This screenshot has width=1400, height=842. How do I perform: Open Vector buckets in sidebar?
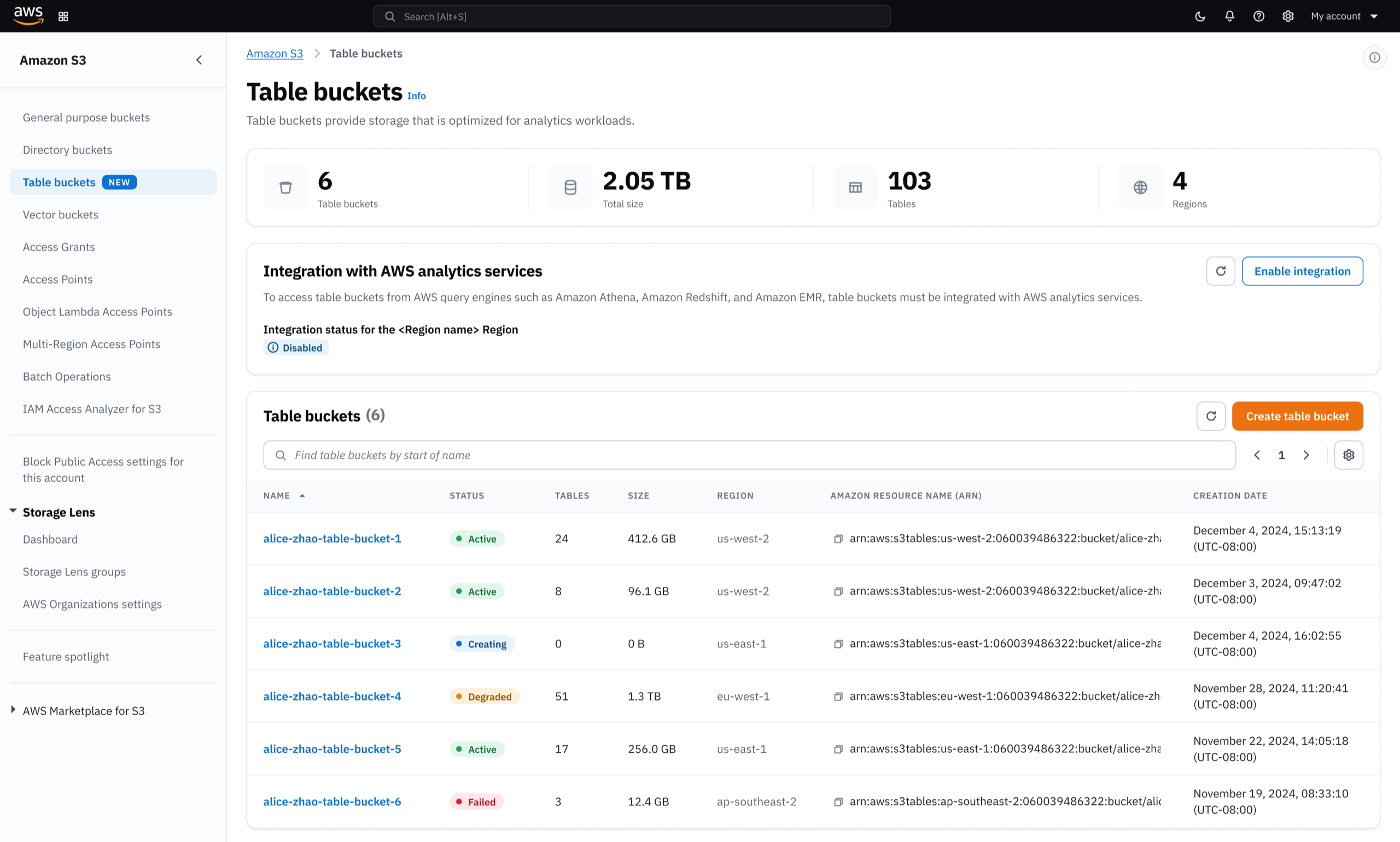[60, 214]
